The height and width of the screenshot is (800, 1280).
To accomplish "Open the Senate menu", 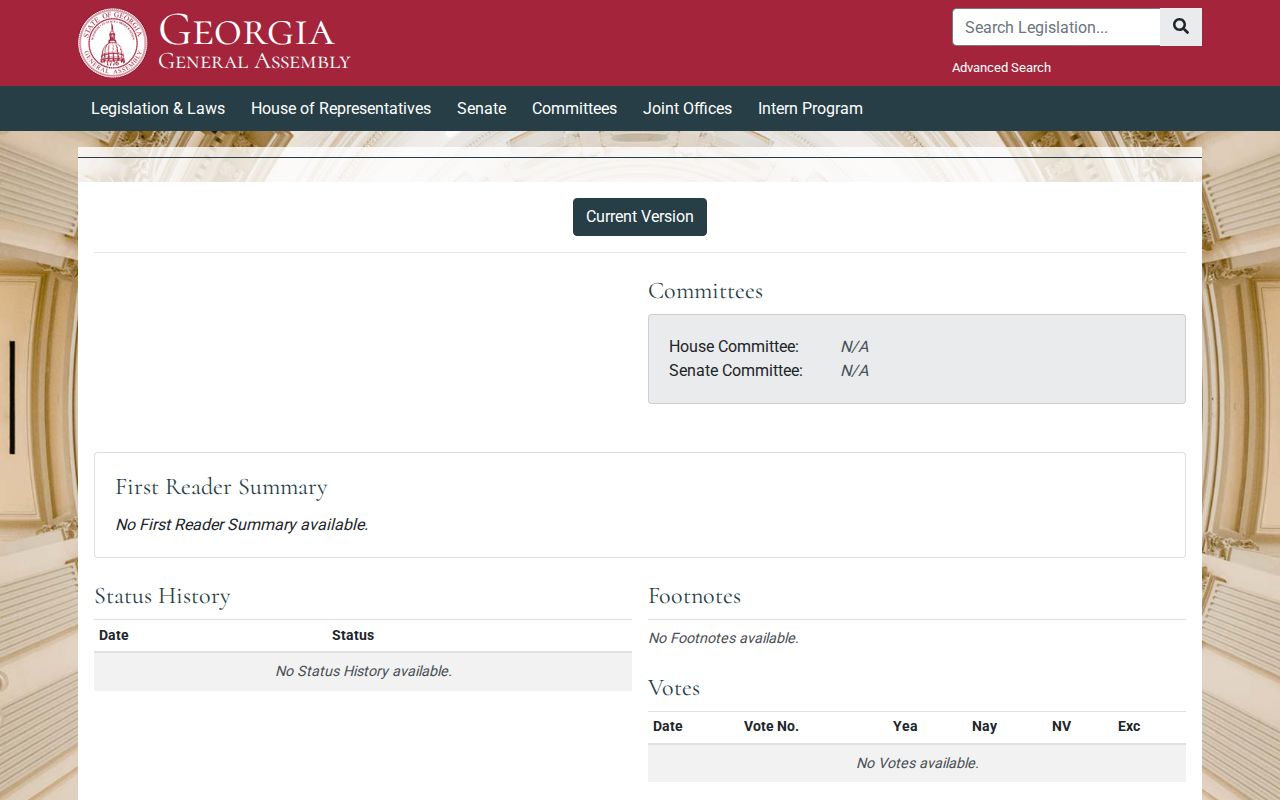I will [x=481, y=108].
